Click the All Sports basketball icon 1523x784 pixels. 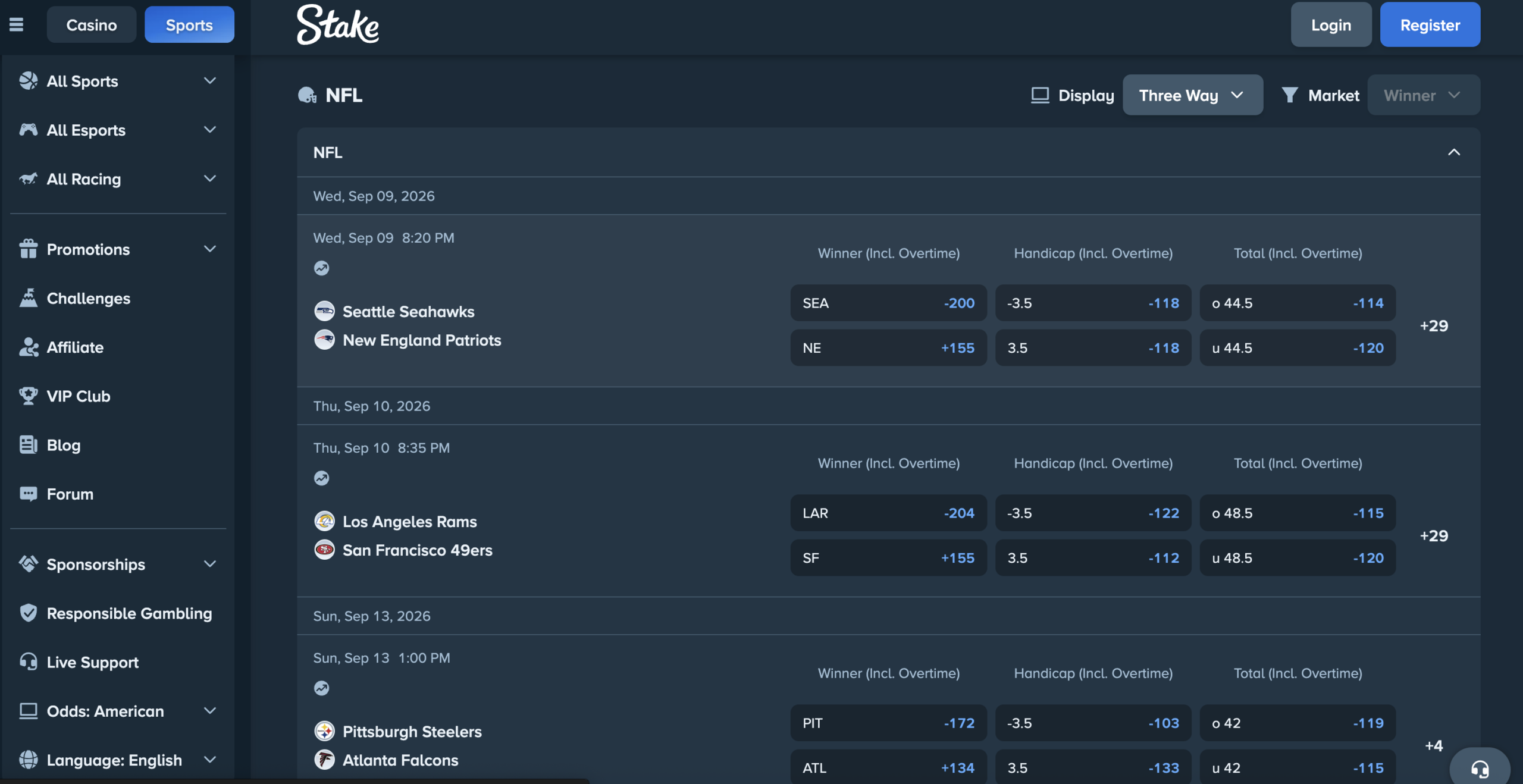[28, 81]
